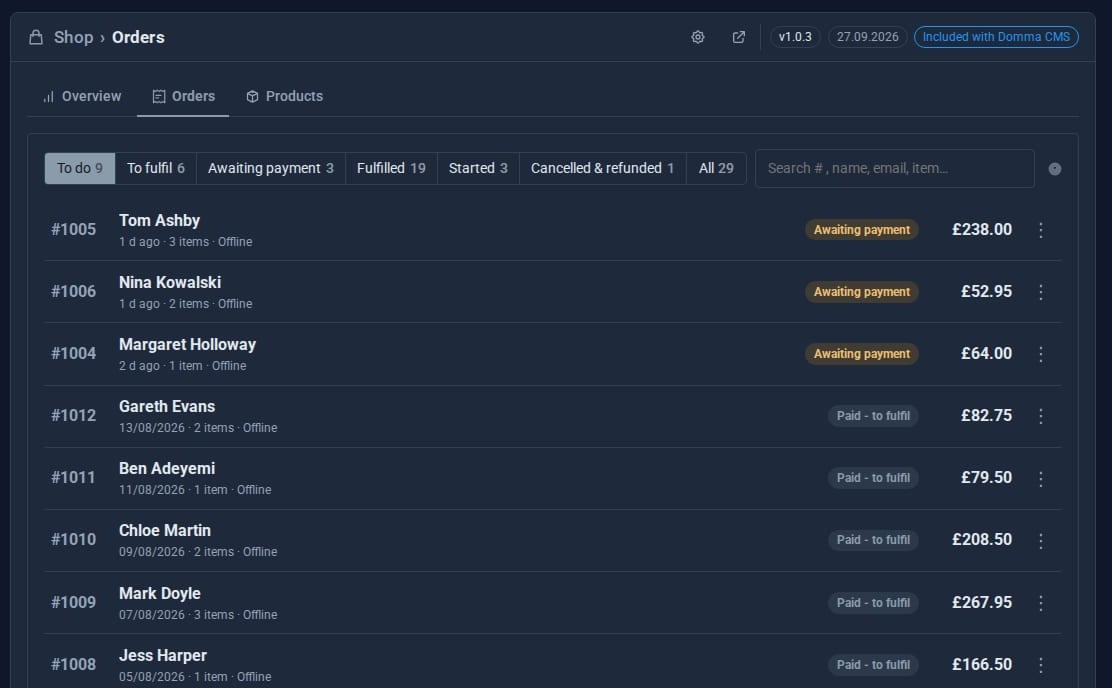Open the actions menu for Jess Harper's order
Image resolution: width=1112 pixels, height=688 pixels.
1040,665
